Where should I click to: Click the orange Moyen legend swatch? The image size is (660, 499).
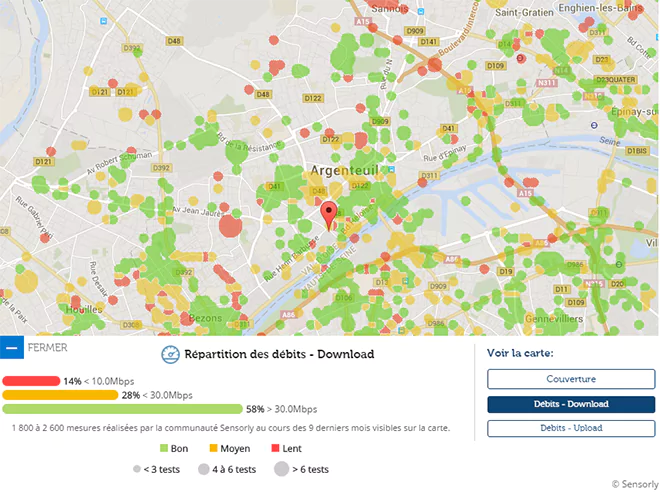(x=213, y=449)
